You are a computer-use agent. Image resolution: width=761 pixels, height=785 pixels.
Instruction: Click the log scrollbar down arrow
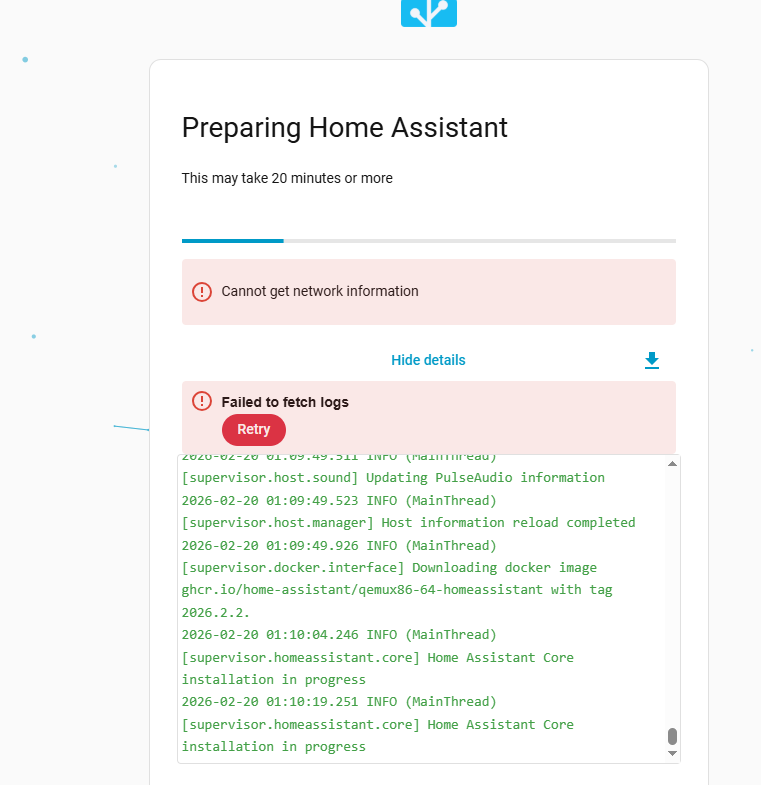672,753
